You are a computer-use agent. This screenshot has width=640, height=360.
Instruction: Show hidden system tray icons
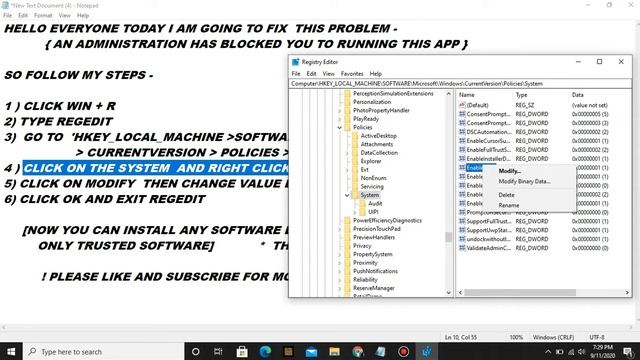tap(548, 352)
